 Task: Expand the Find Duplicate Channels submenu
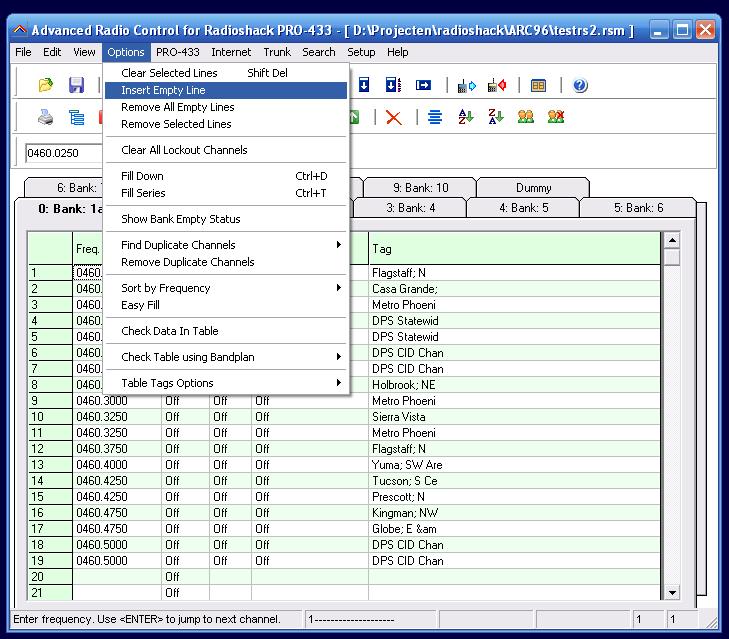point(226,245)
